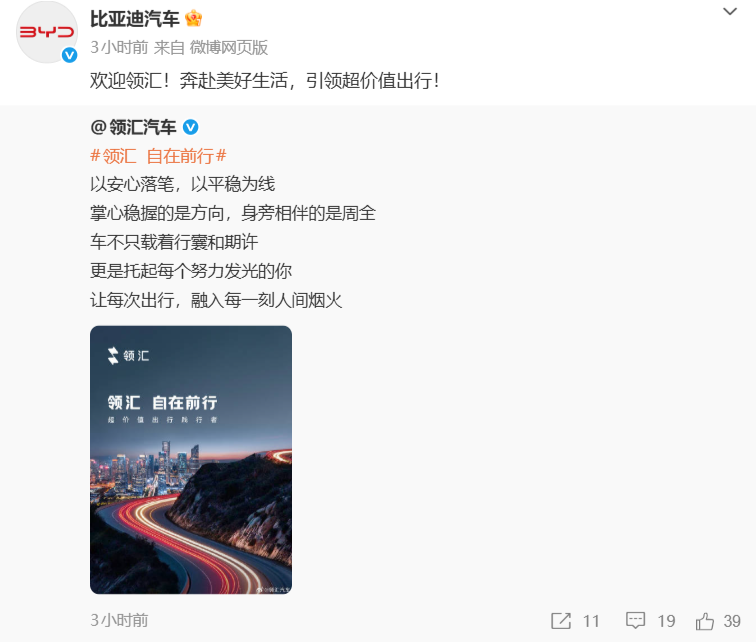Click the gold crown member badge

click(193, 19)
